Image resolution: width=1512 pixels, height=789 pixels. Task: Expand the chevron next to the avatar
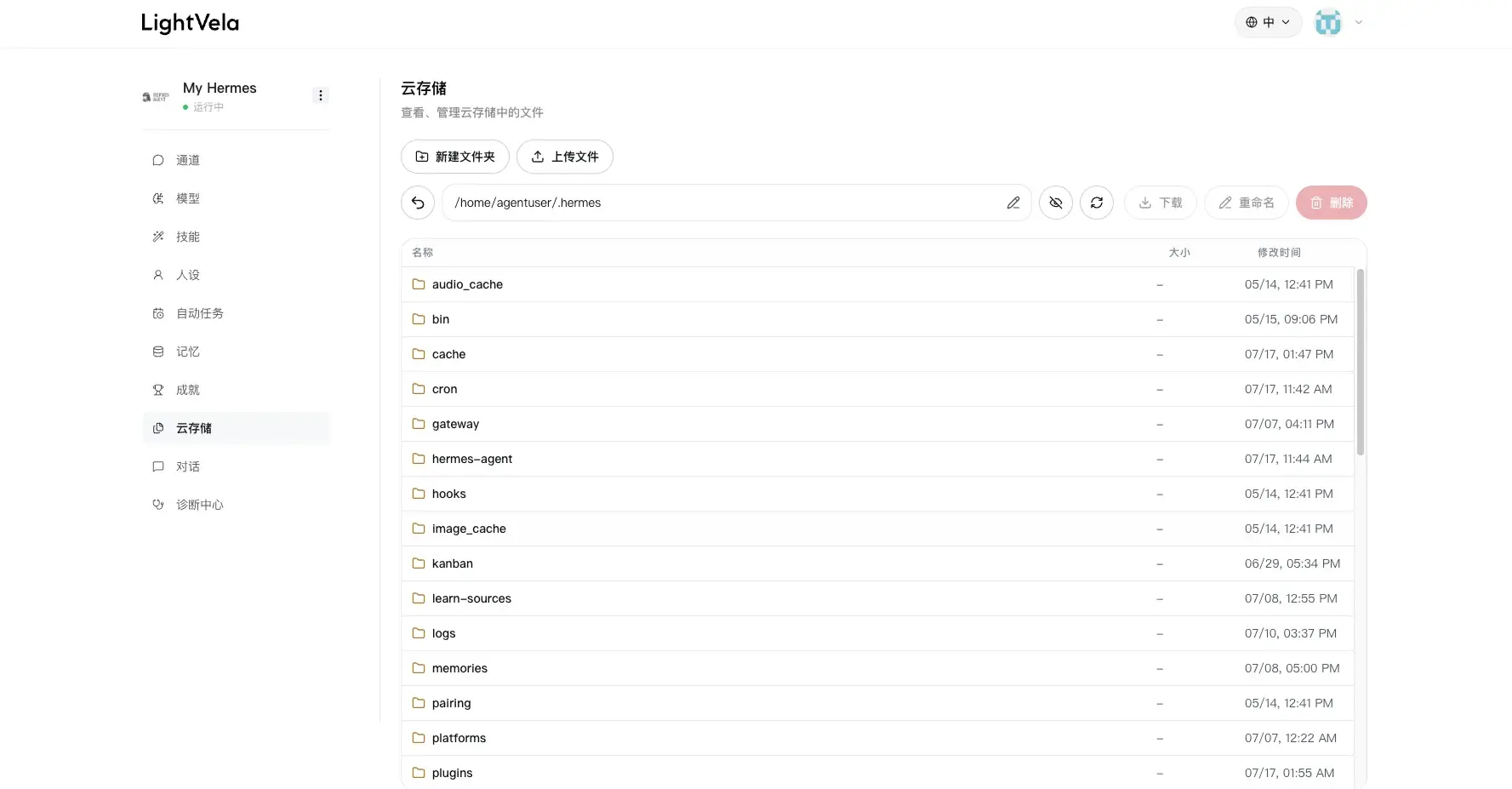[x=1359, y=22]
